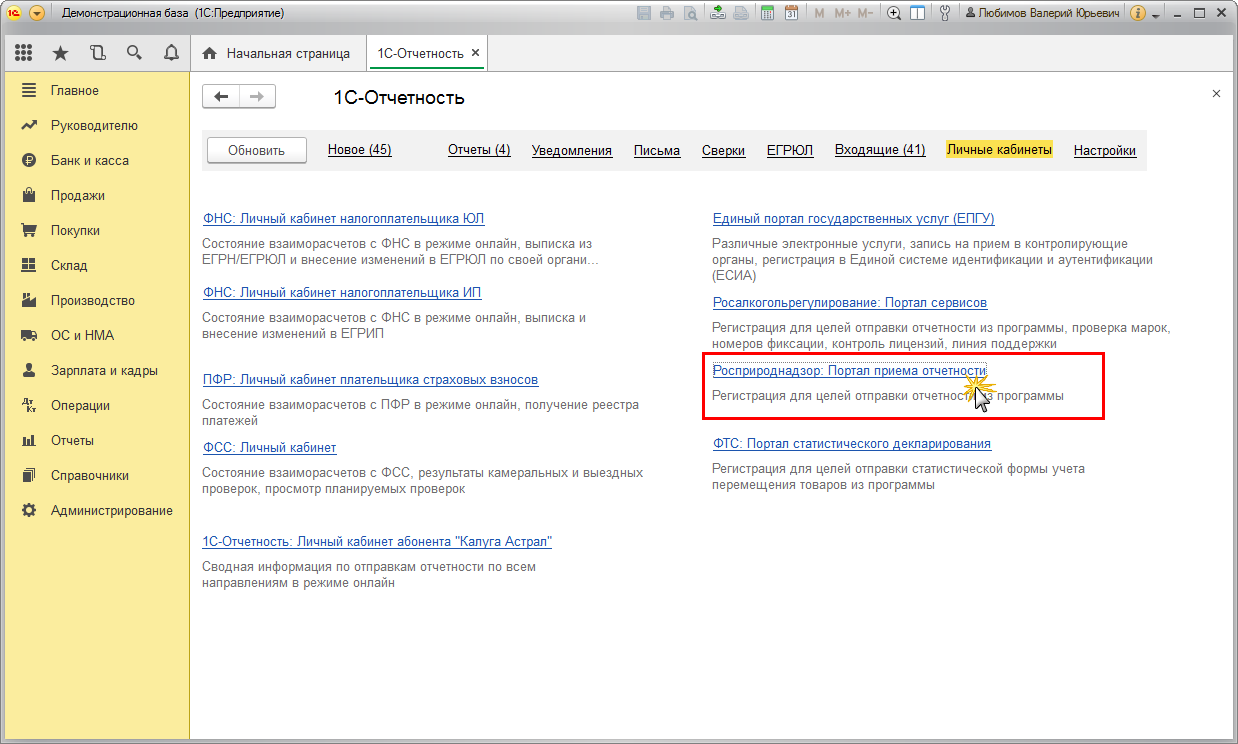Open Новое (45) link
This screenshot has width=1238, height=744.
360,150
